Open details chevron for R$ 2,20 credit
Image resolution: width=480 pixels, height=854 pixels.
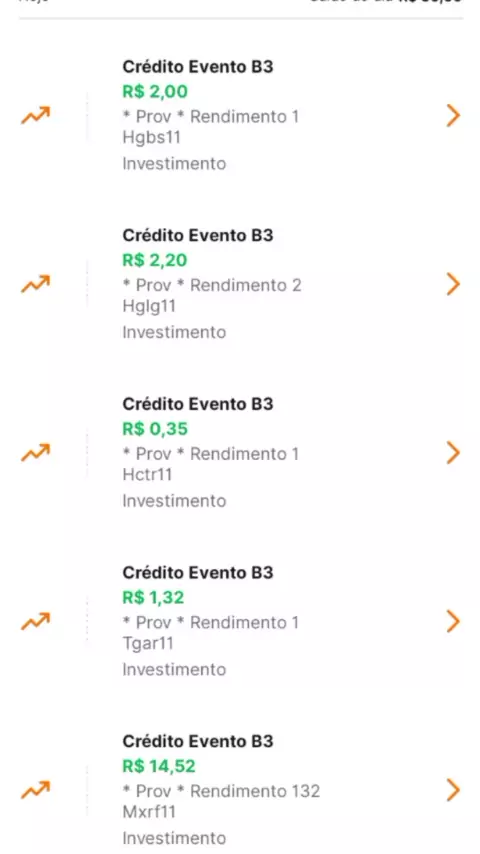tap(453, 284)
